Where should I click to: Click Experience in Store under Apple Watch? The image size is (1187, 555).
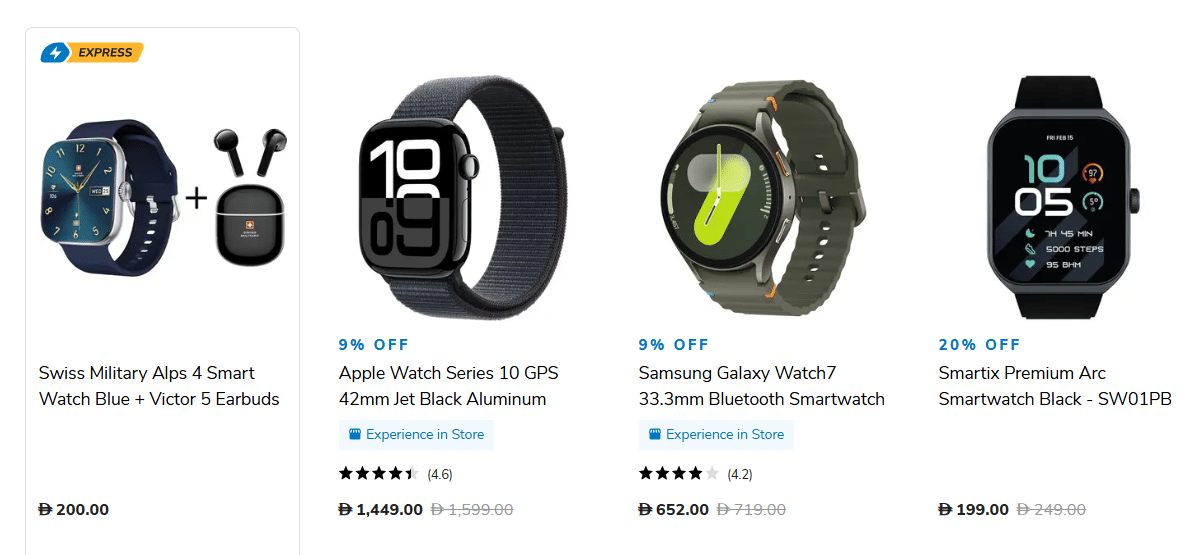(x=416, y=435)
